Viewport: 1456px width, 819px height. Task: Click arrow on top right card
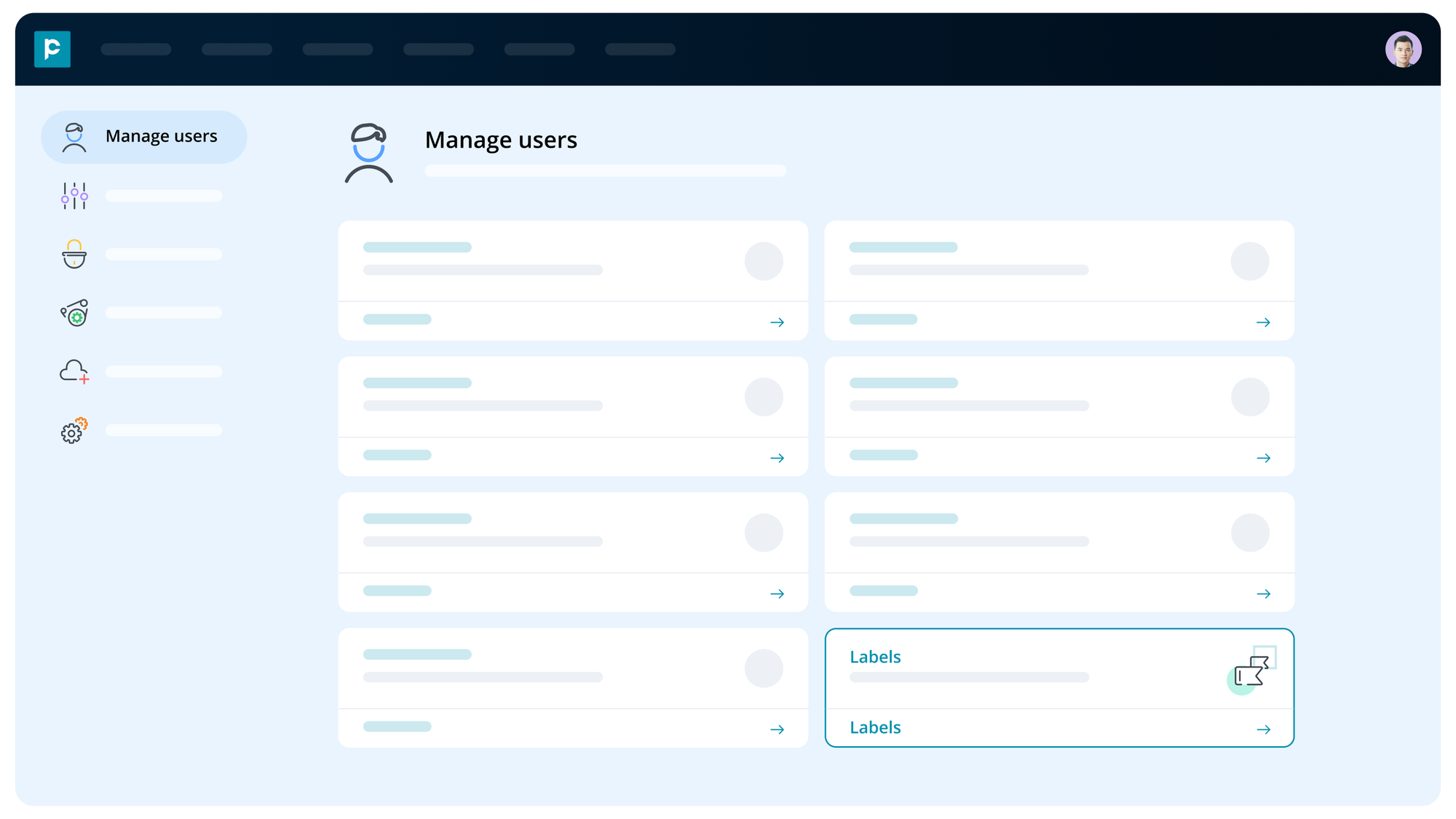(x=1263, y=322)
